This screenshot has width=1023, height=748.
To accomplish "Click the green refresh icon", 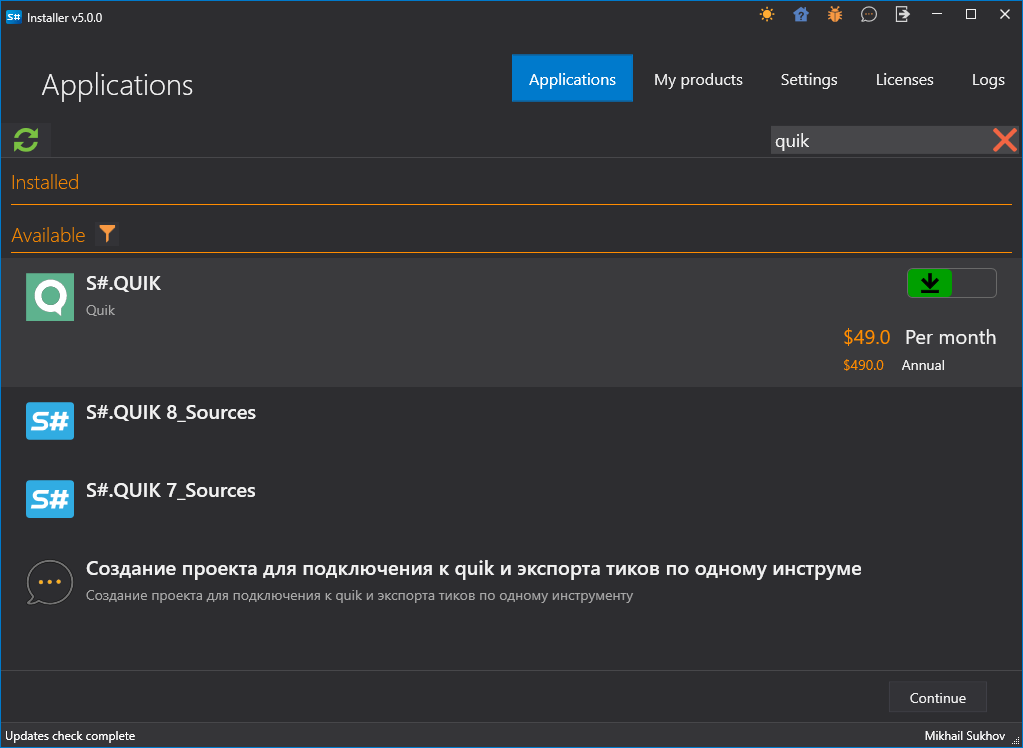I will [26, 140].
